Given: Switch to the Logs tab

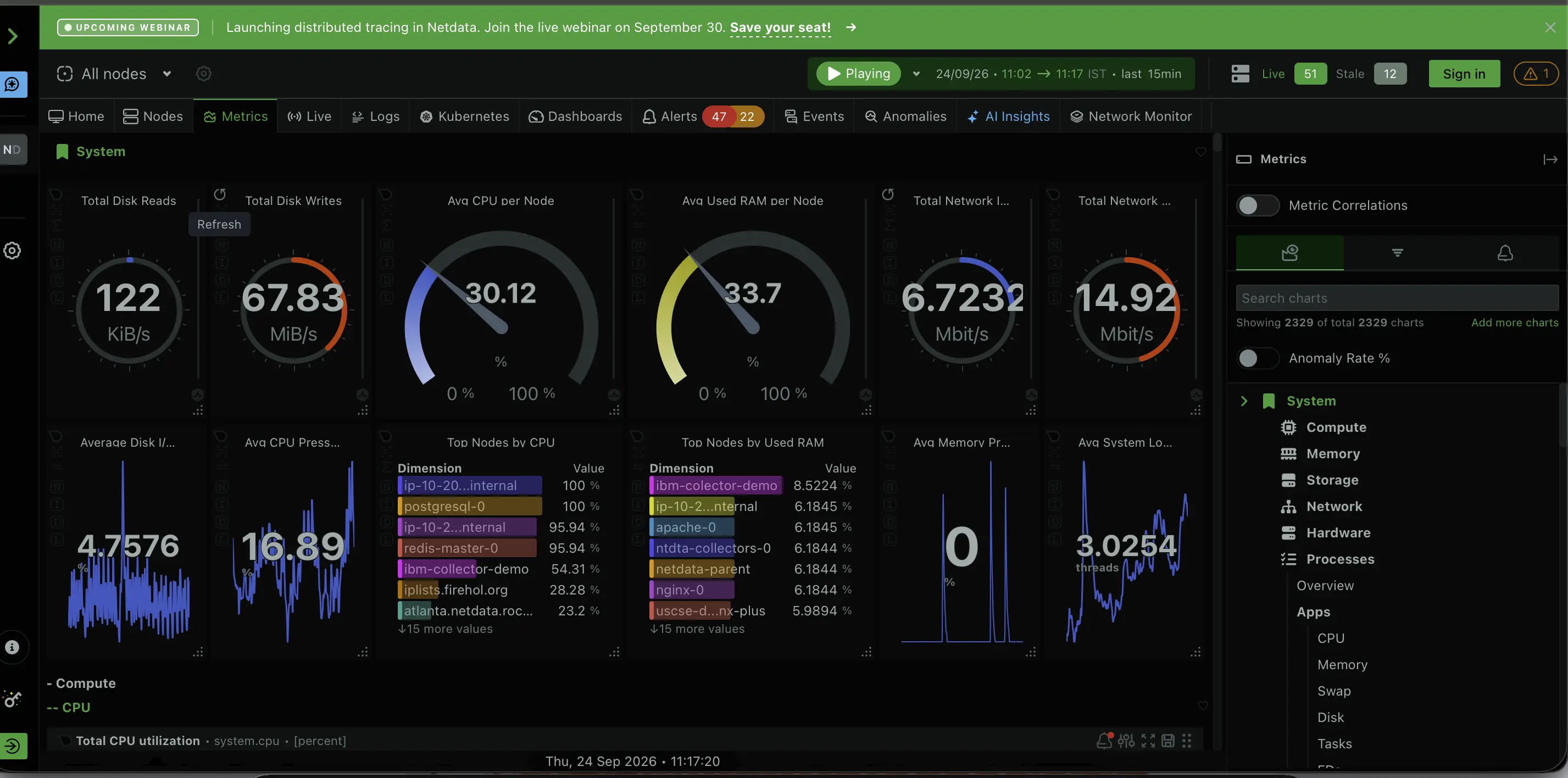Looking at the screenshot, I should point(376,116).
